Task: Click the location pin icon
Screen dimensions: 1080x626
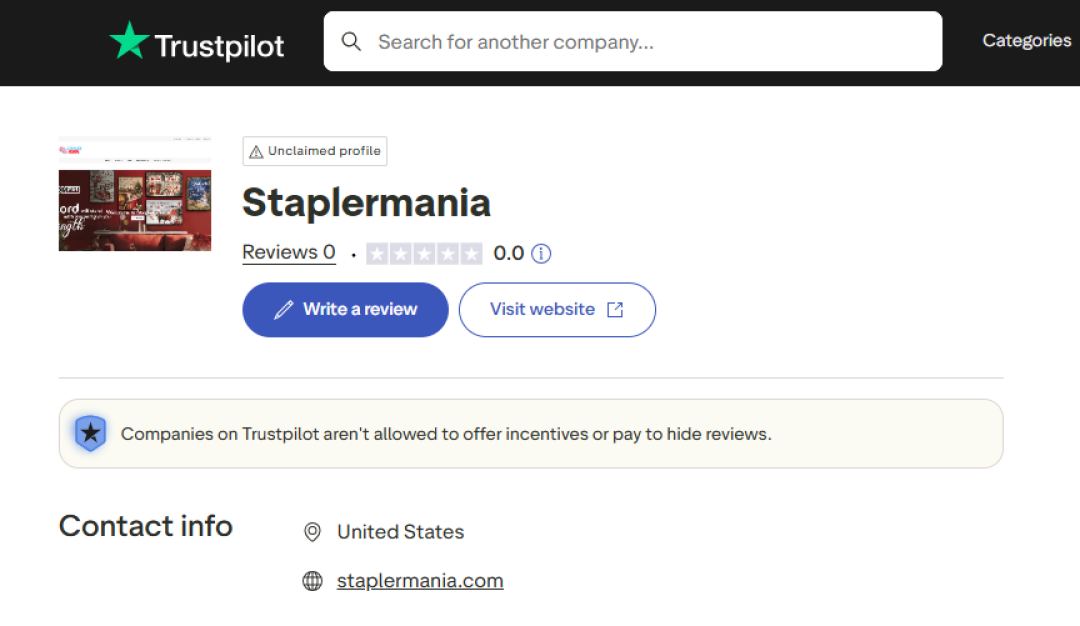Action: pos(312,532)
